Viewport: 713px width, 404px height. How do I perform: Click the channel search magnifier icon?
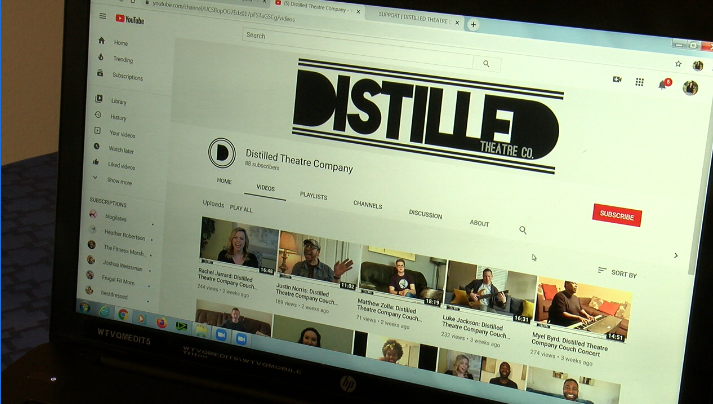523,230
